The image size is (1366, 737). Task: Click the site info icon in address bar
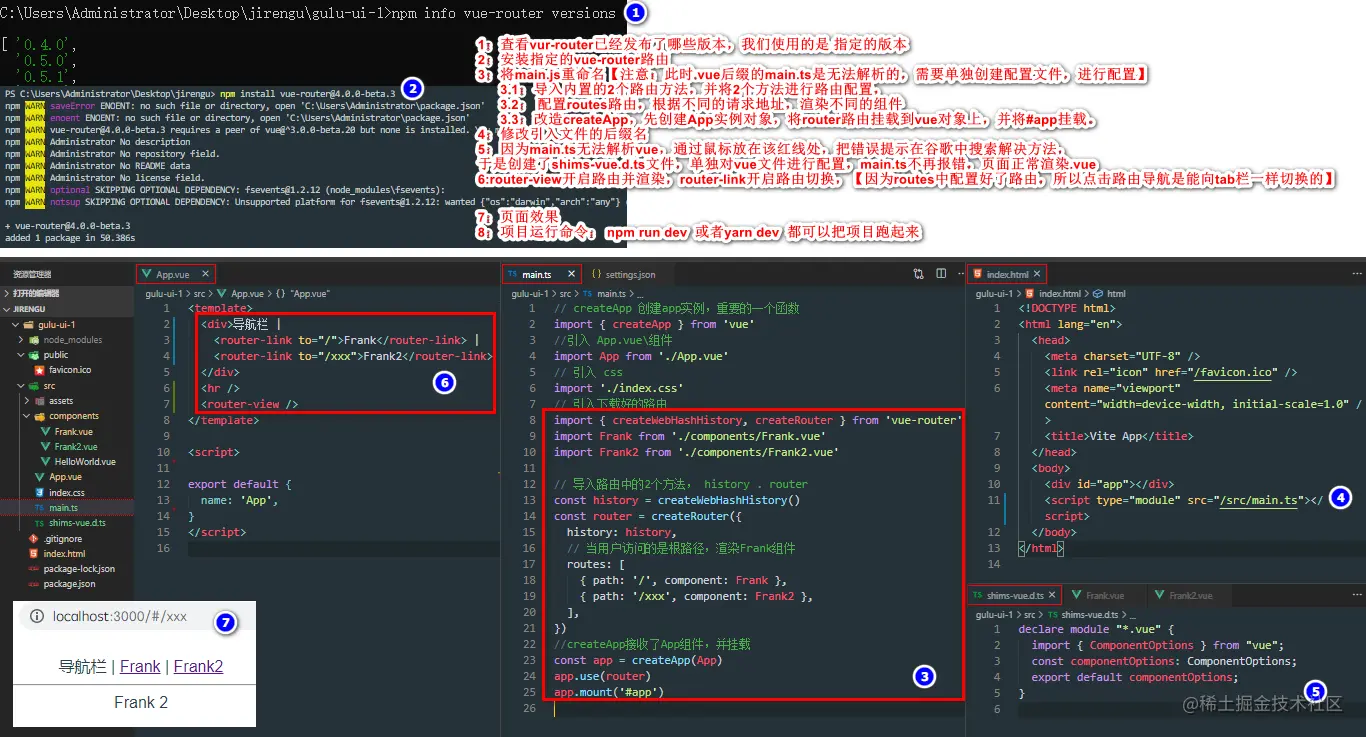tap(37, 617)
